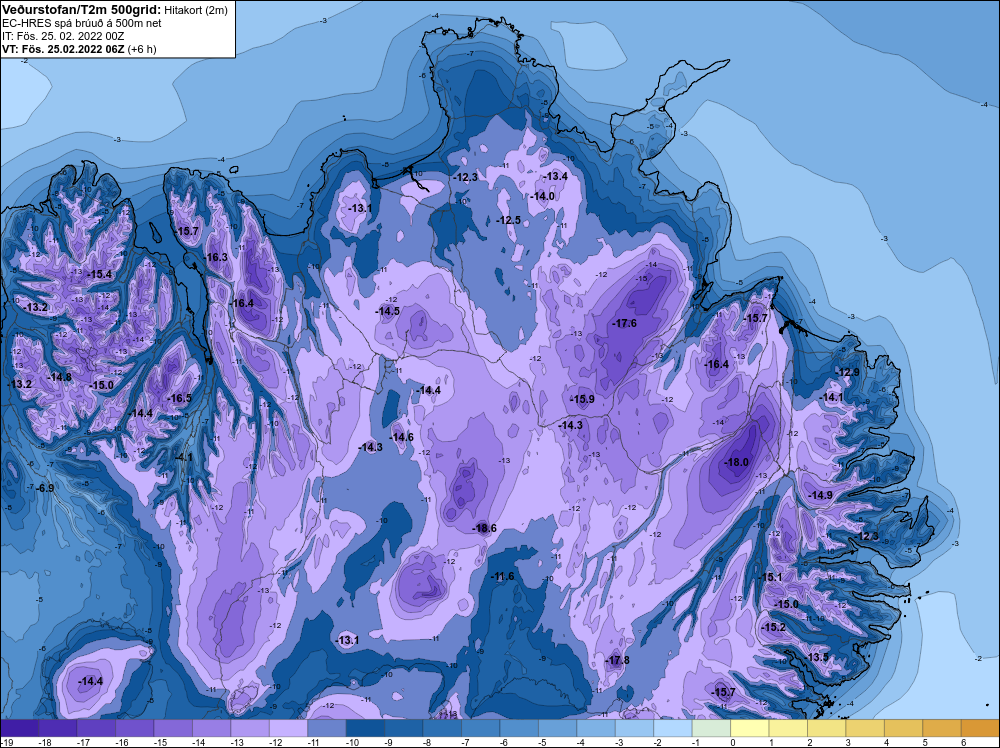This screenshot has width=1000, height=748.
Task: Click the initial time line 'IT: Fös. 25. 02. 2022 00Z'
Action: 62,36
